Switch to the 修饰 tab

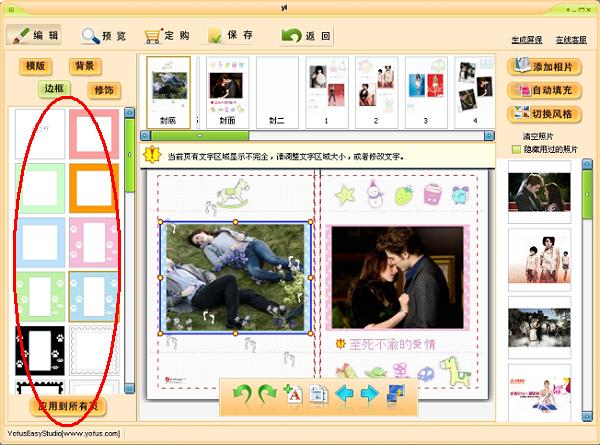pos(104,90)
